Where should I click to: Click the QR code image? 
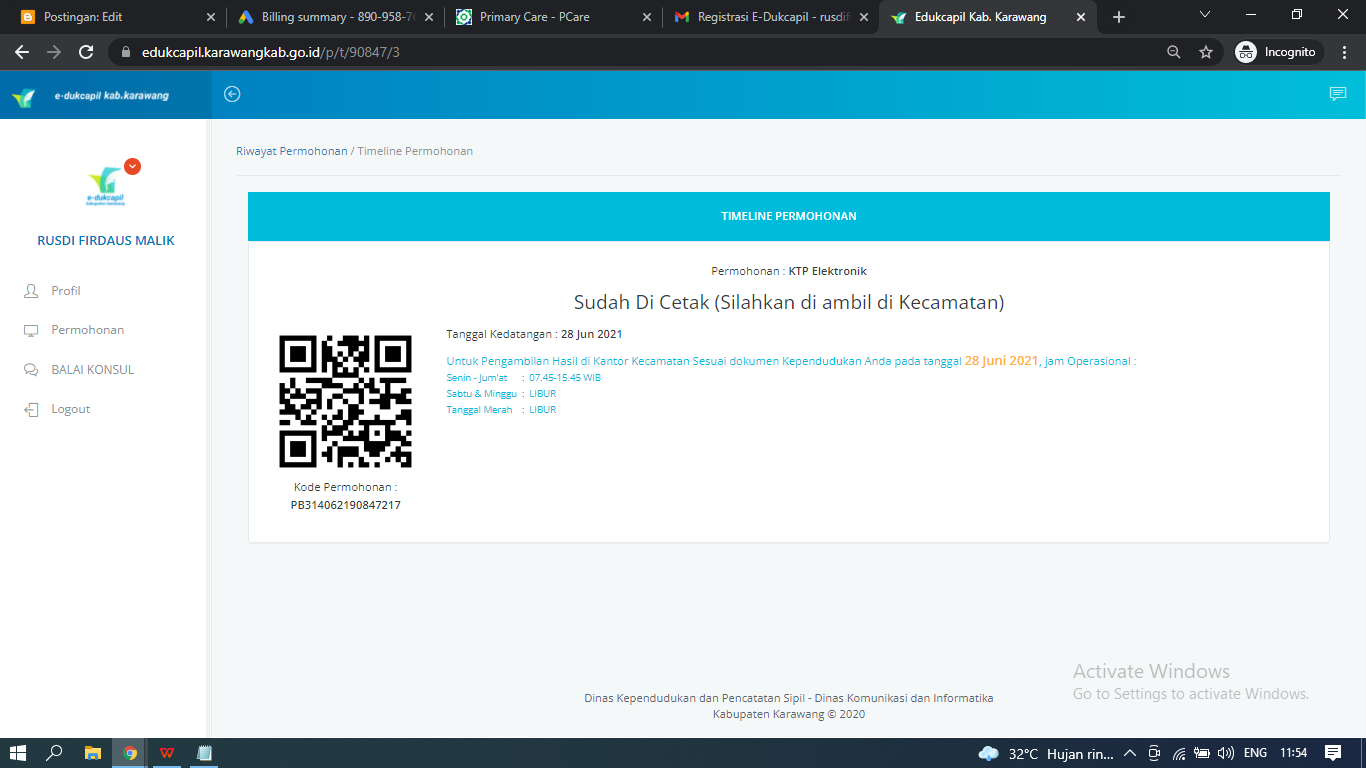tap(345, 402)
